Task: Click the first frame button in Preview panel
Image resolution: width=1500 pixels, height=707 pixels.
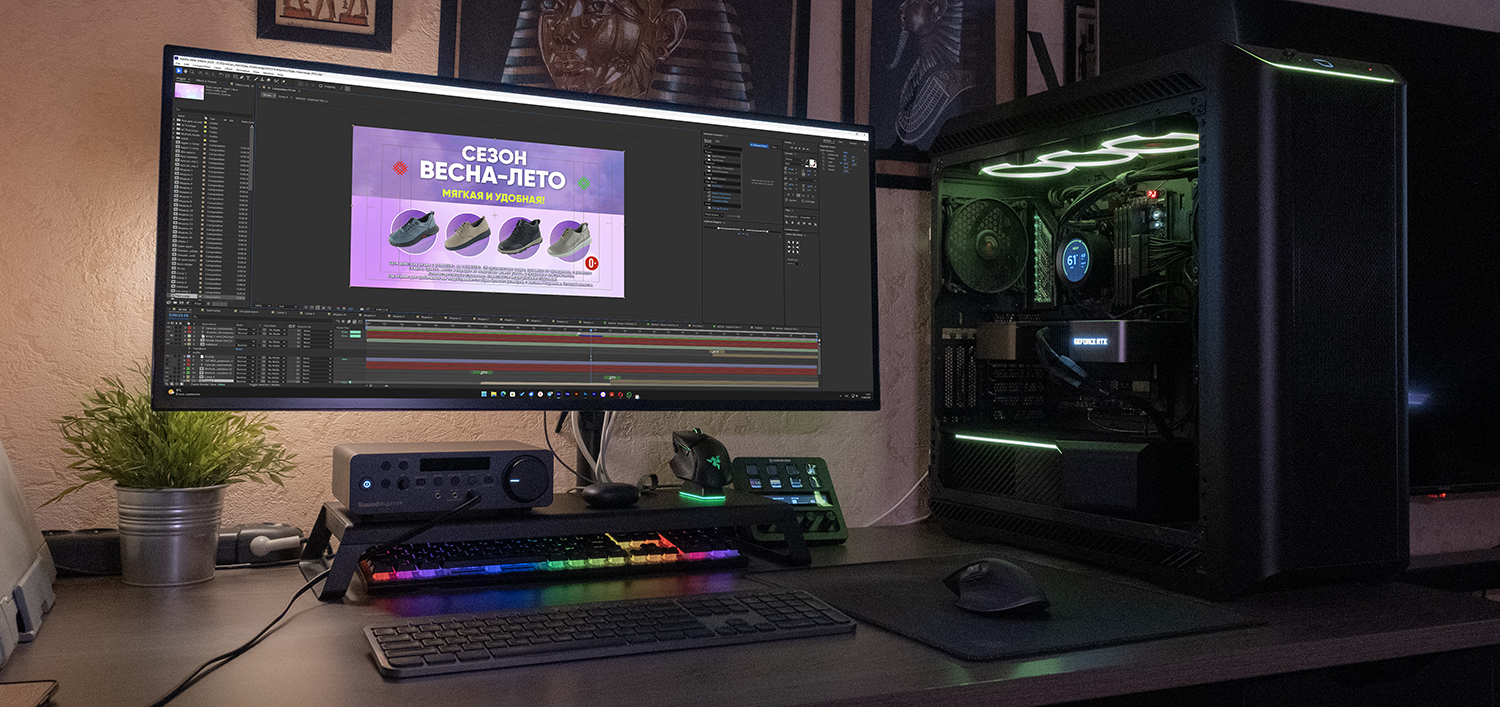Action: tap(792, 148)
